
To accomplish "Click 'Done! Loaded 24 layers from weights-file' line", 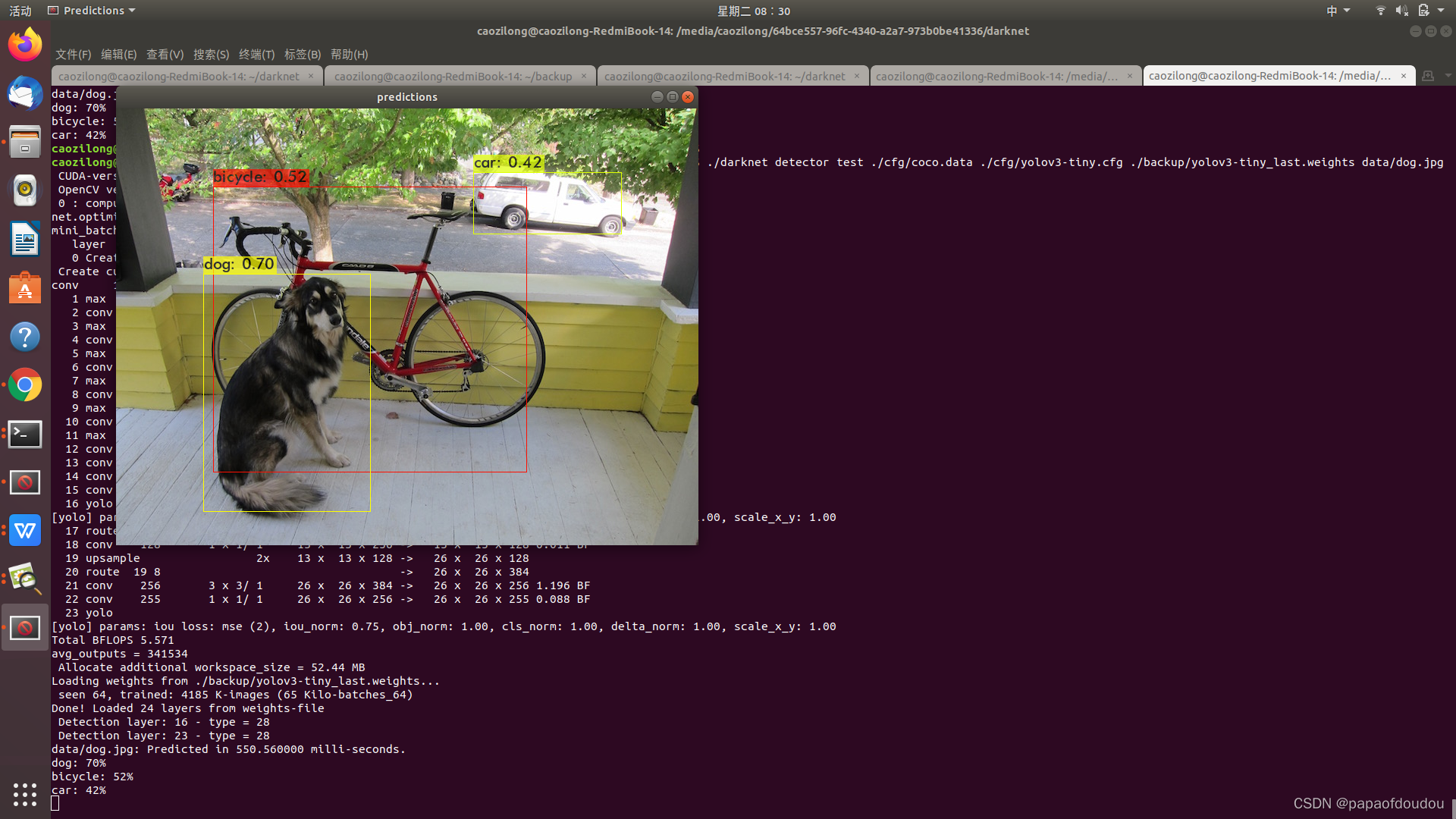I will 187,708.
